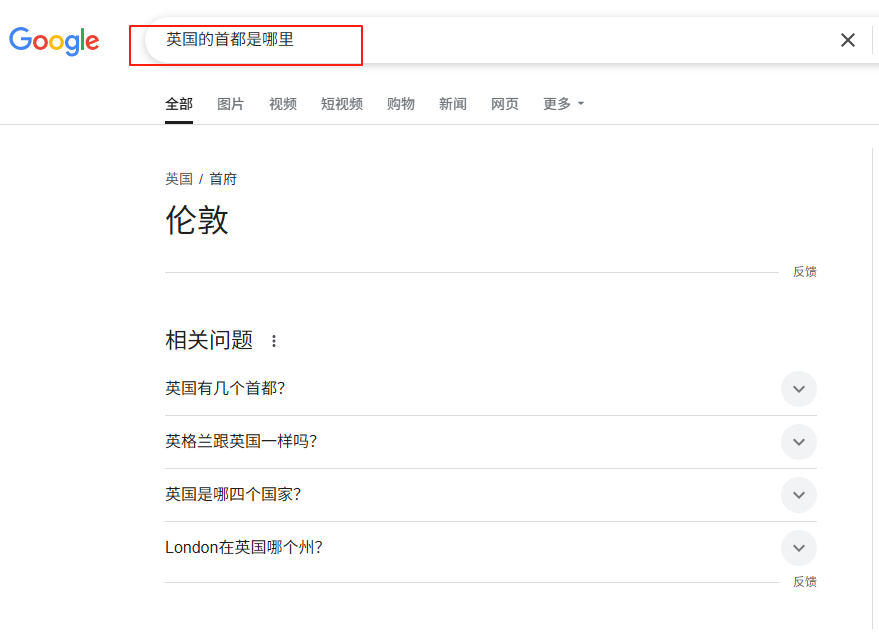The width and height of the screenshot is (879, 633).
Task: Open the 首府 breadcrumb link
Action: [x=222, y=178]
